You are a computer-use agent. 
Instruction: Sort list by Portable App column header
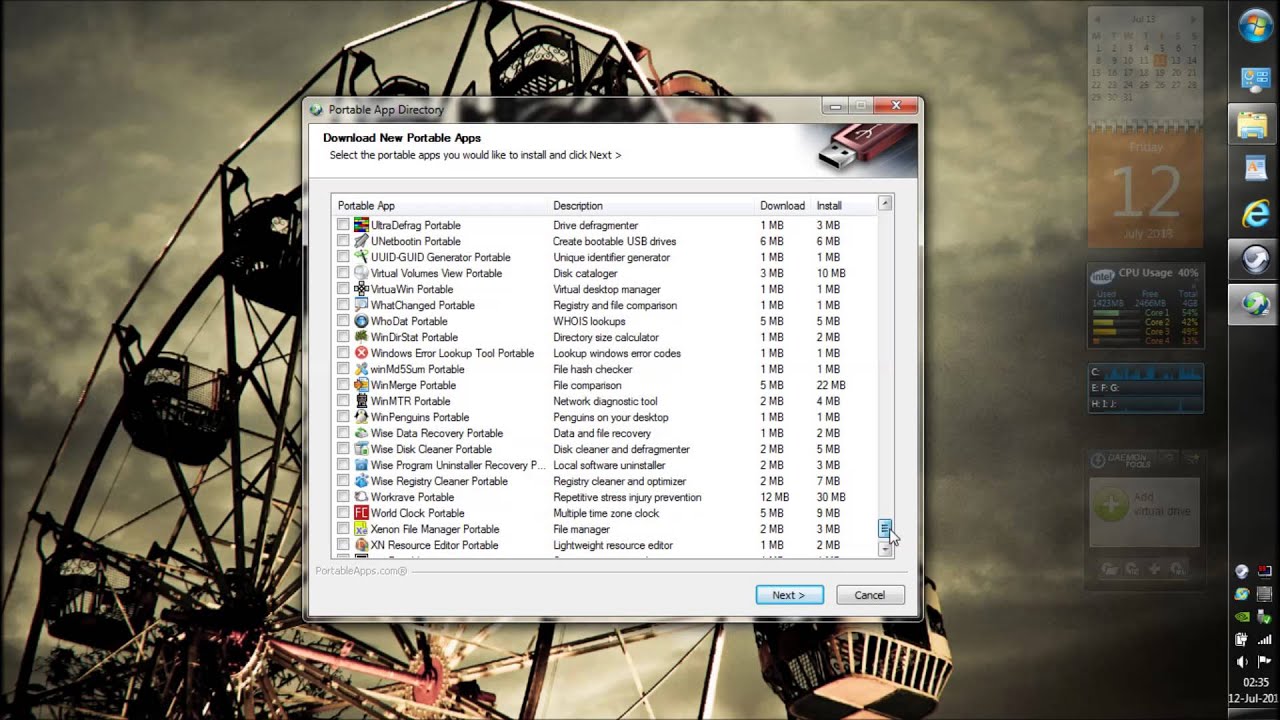click(x=441, y=205)
